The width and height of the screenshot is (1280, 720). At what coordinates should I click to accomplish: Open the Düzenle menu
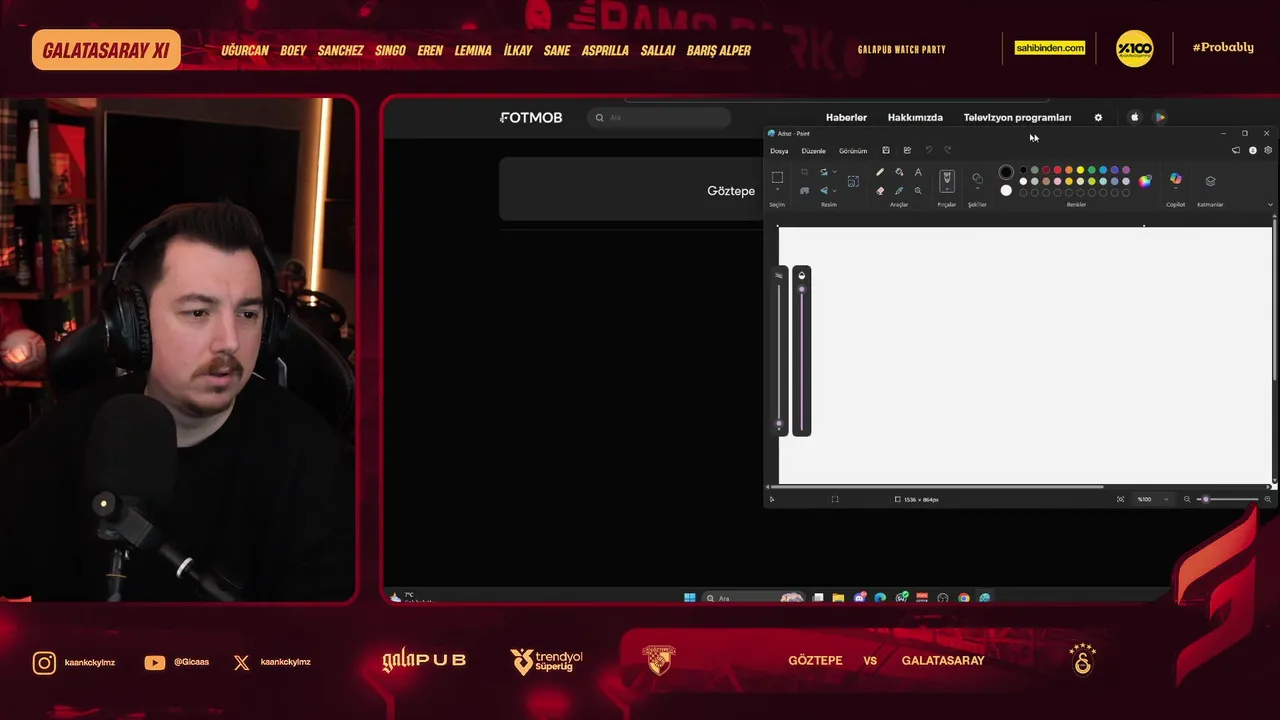[x=813, y=151]
